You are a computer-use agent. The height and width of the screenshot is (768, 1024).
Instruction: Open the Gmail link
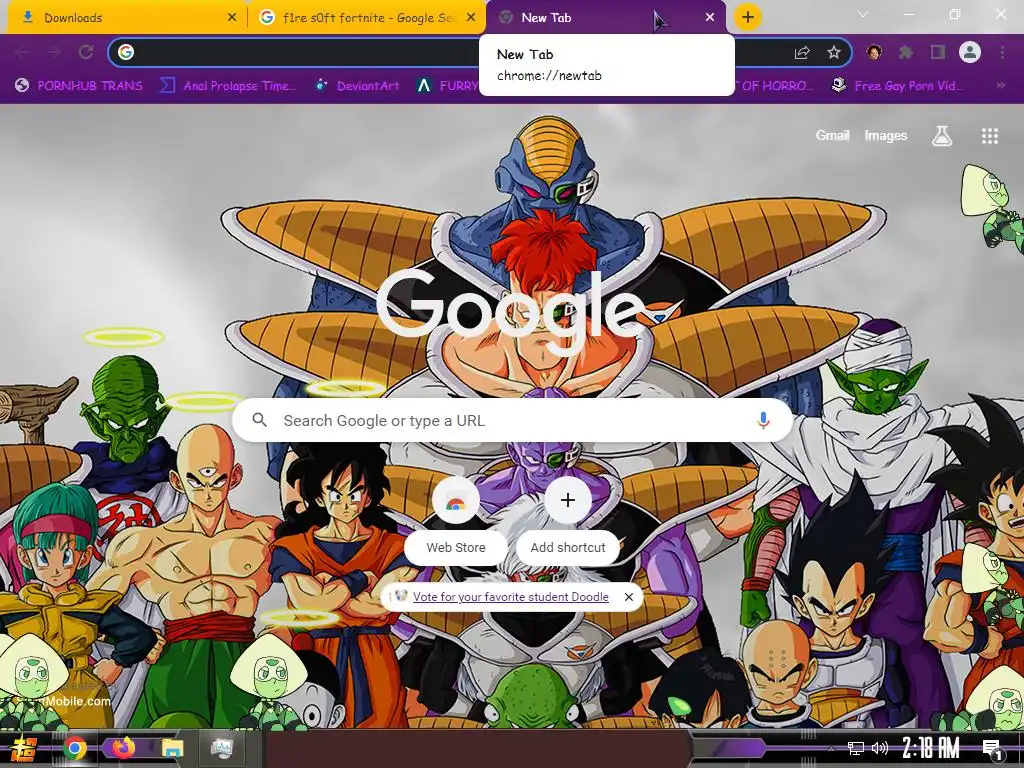[x=832, y=135]
